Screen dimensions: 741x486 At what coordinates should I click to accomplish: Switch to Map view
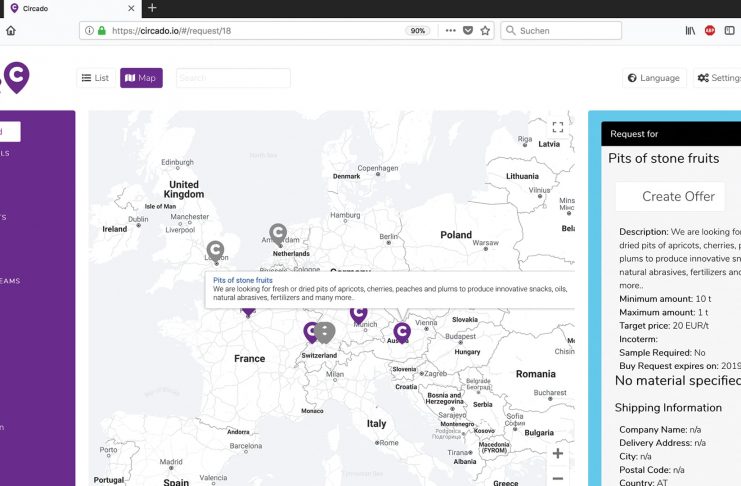coord(141,78)
